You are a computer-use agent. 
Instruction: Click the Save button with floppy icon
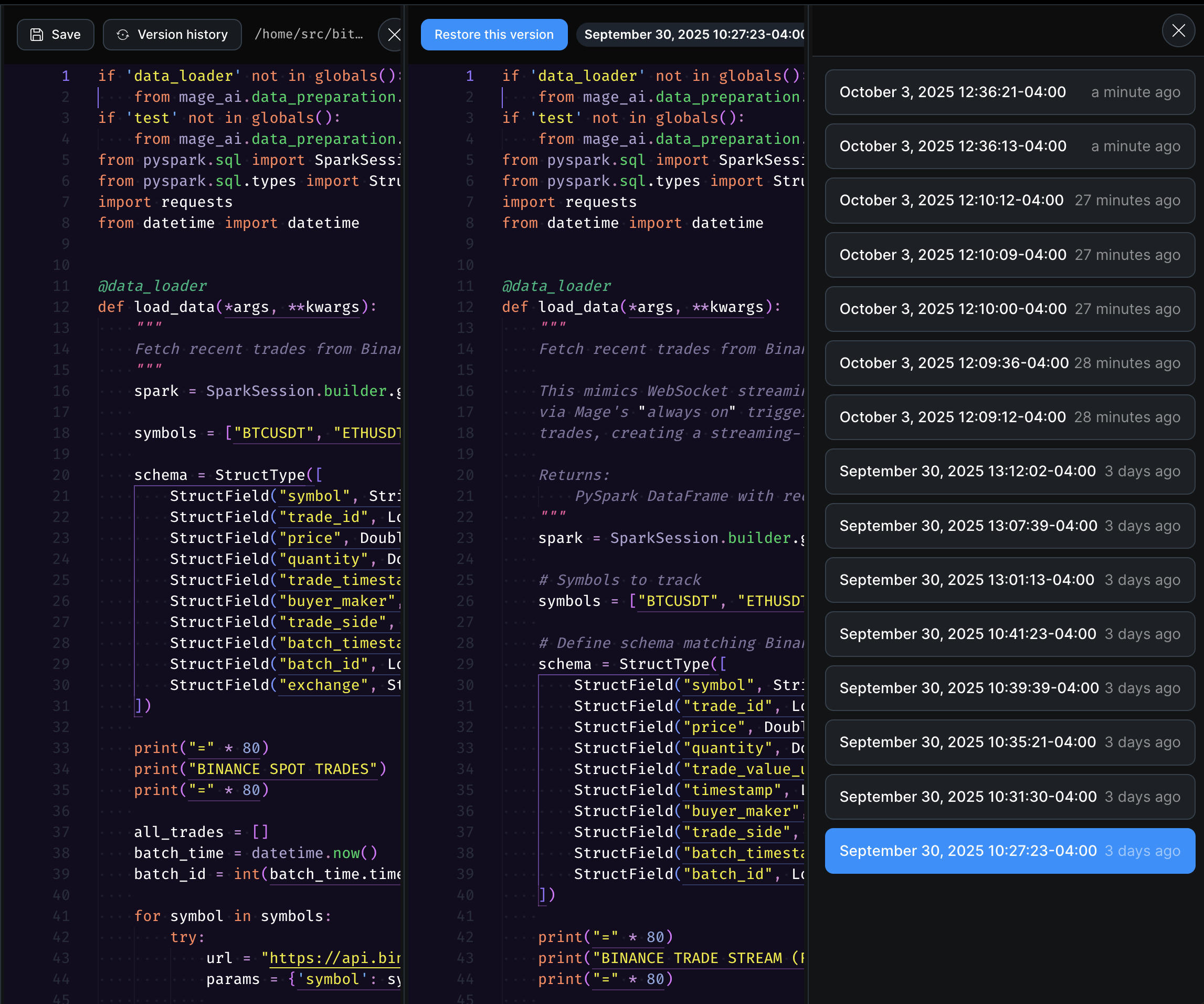pos(55,35)
